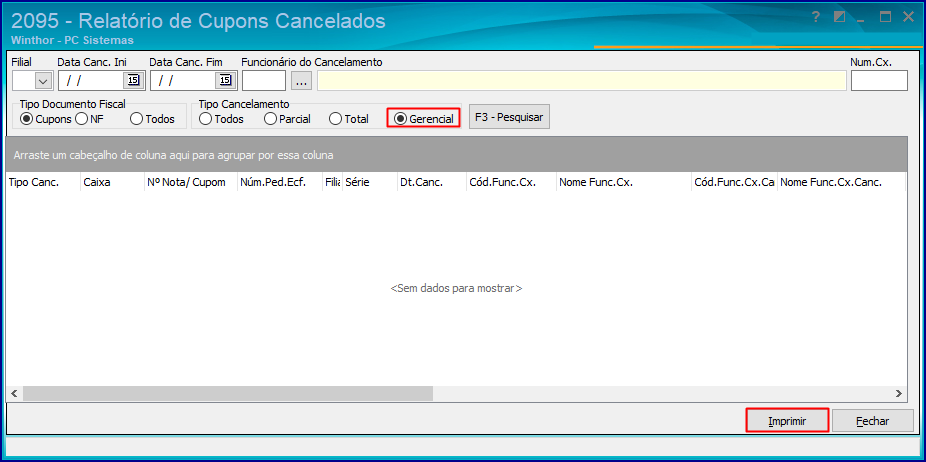The image size is (926, 462).
Task: Choose Total cancellation type
Action: pos(349,119)
